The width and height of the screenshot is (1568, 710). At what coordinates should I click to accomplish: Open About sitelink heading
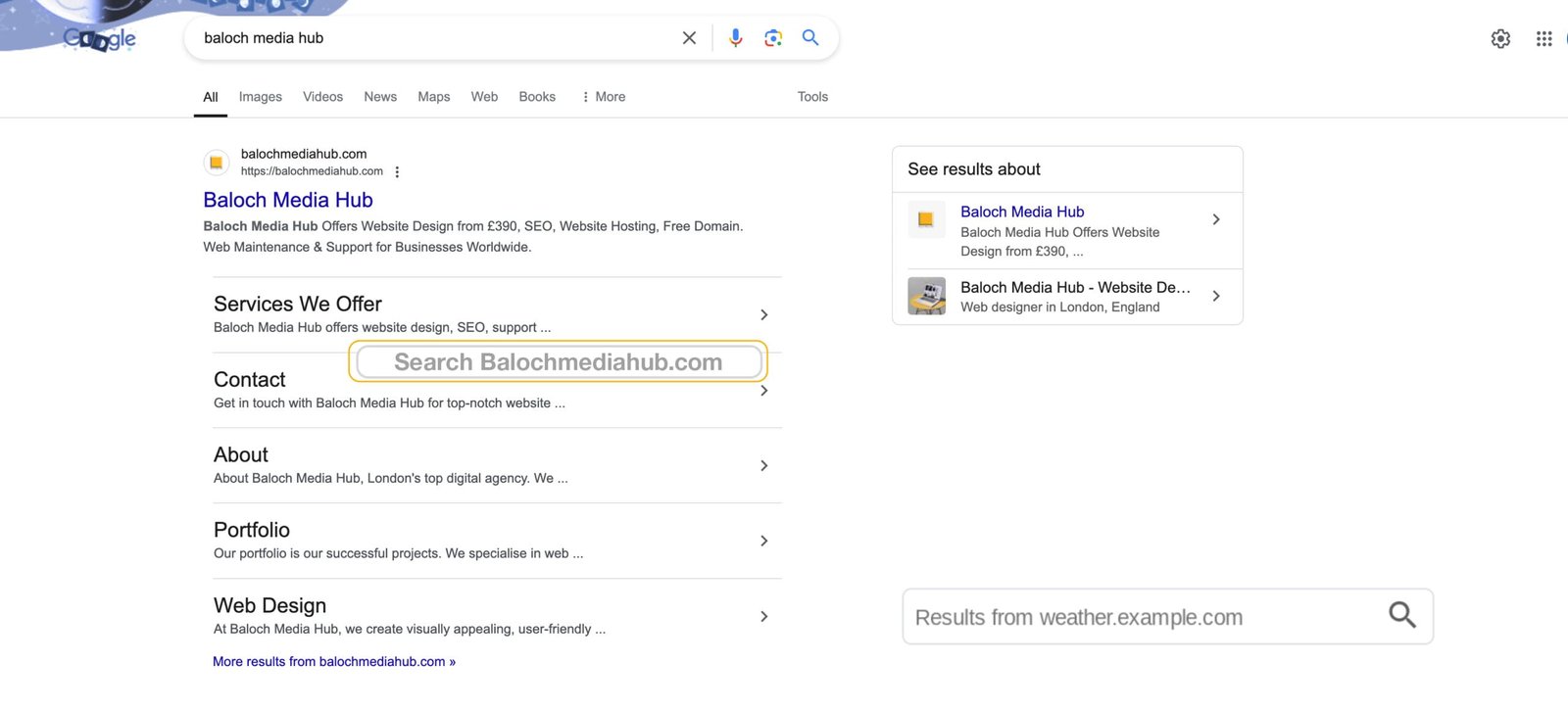241,454
